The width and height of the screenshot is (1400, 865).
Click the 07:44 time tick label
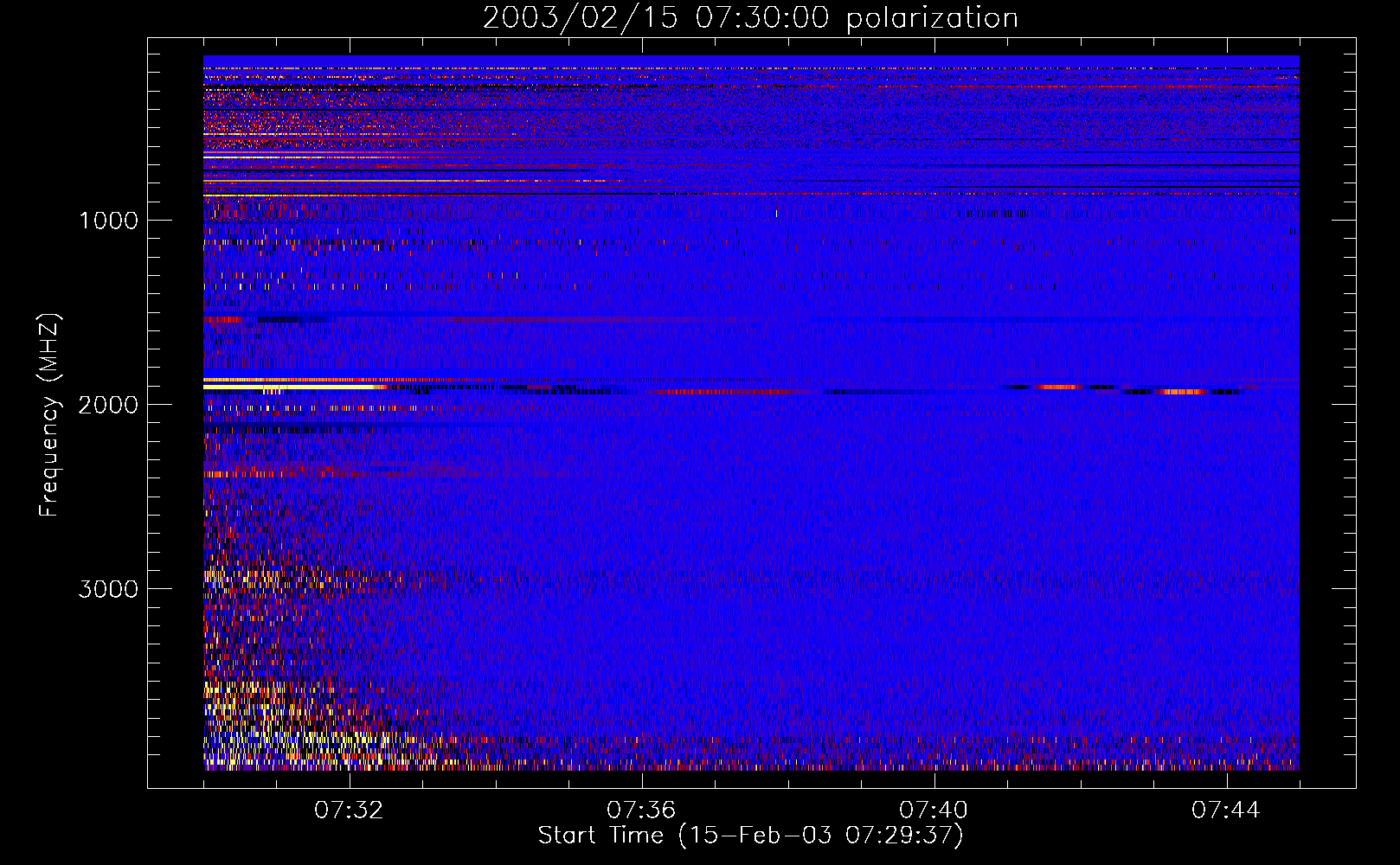click(1226, 811)
